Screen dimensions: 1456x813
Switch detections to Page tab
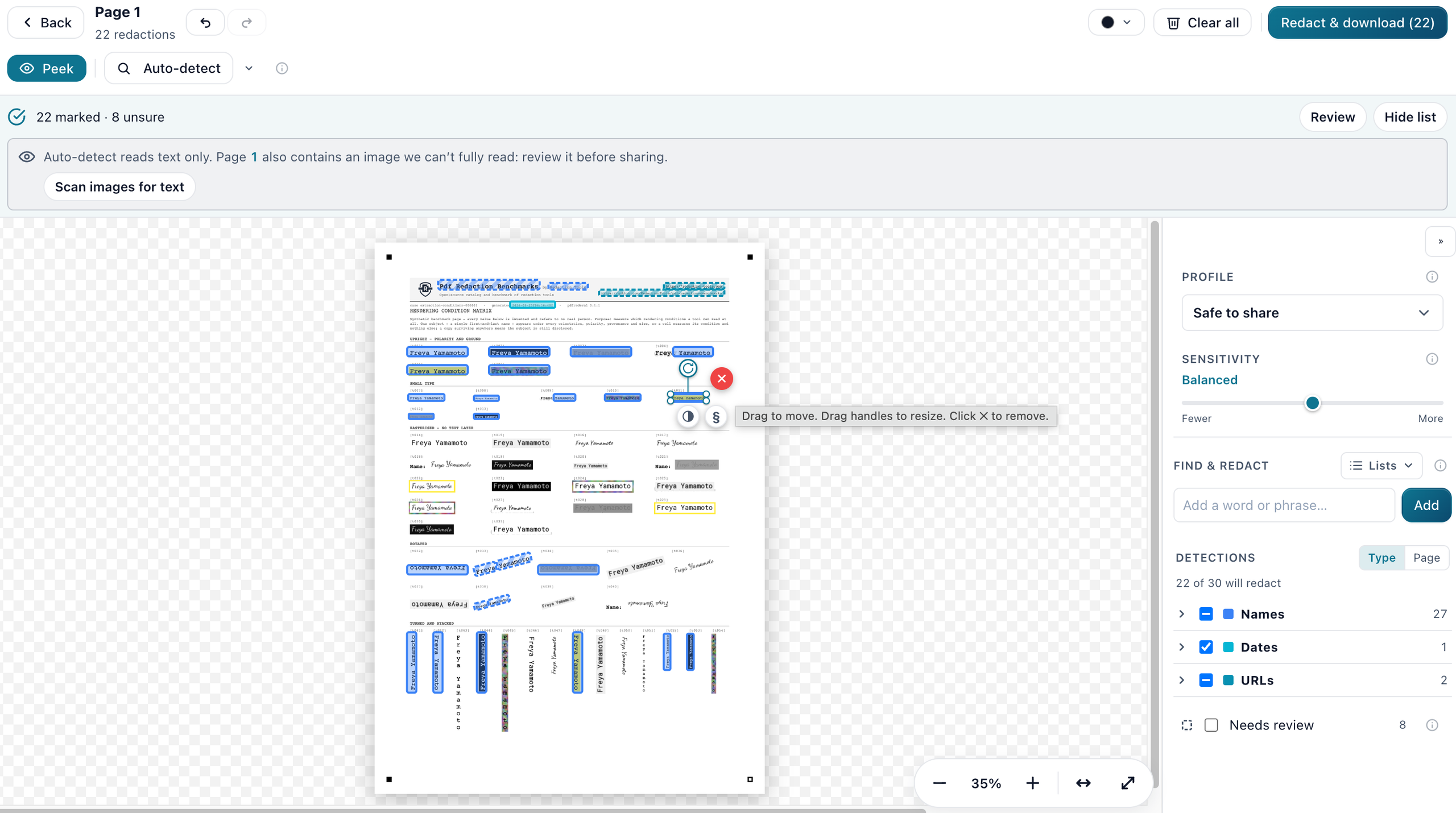coord(1426,558)
